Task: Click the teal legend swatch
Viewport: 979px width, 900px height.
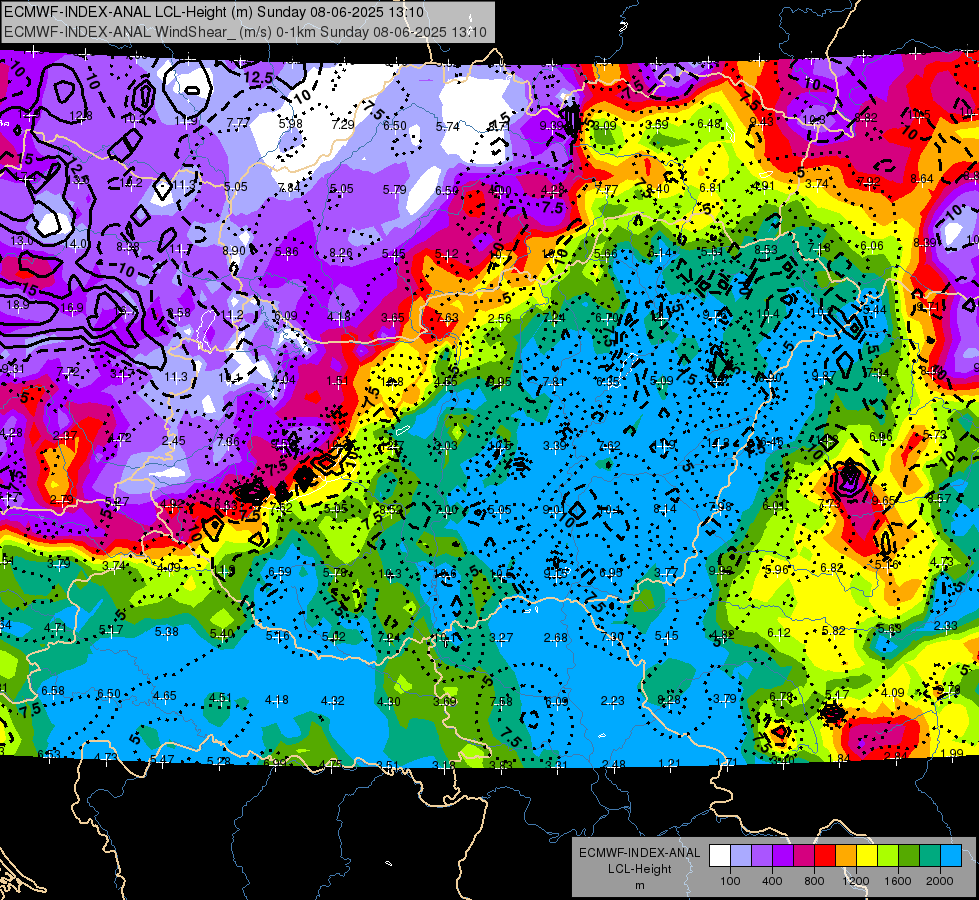Action: point(930,856)
